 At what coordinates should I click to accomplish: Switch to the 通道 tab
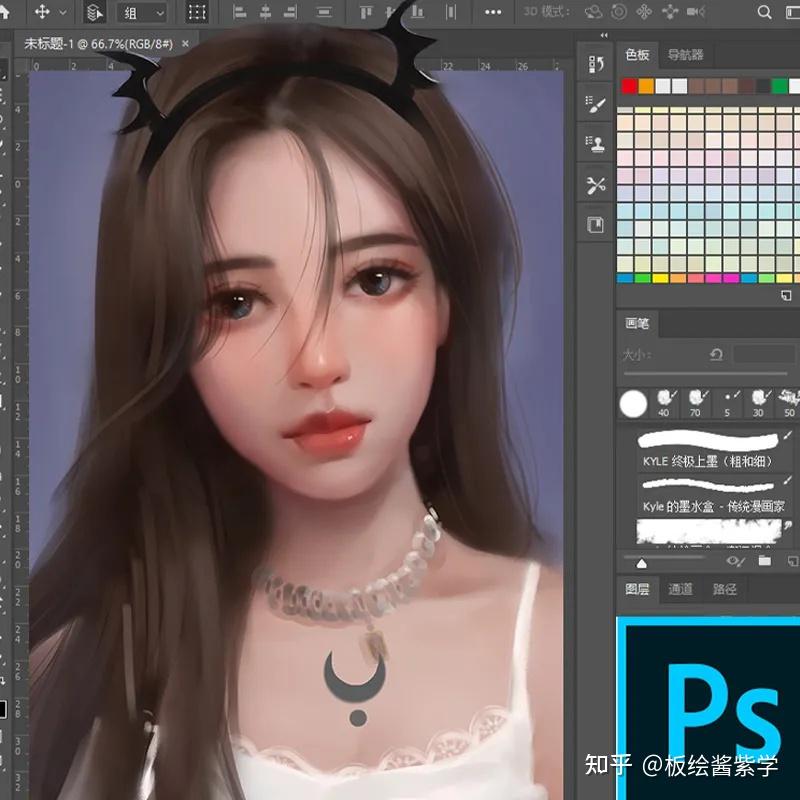click(681, 590)
